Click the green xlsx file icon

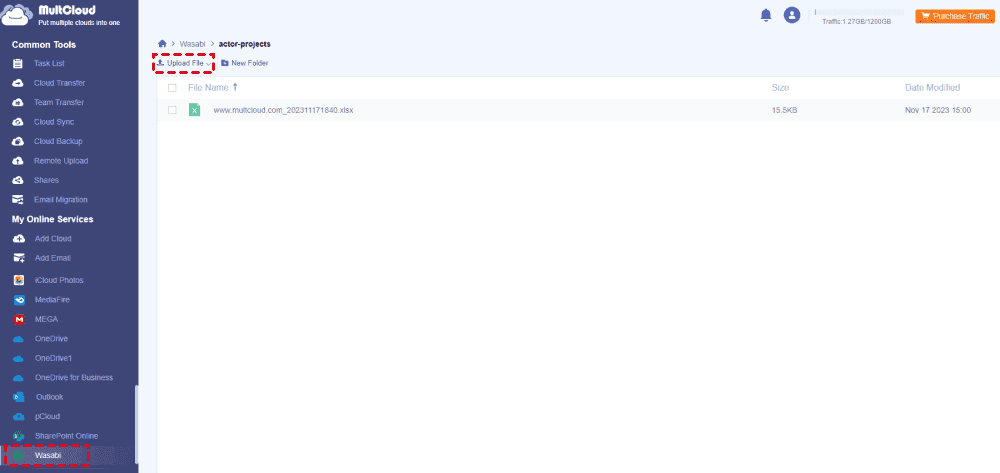coord(195,110)
